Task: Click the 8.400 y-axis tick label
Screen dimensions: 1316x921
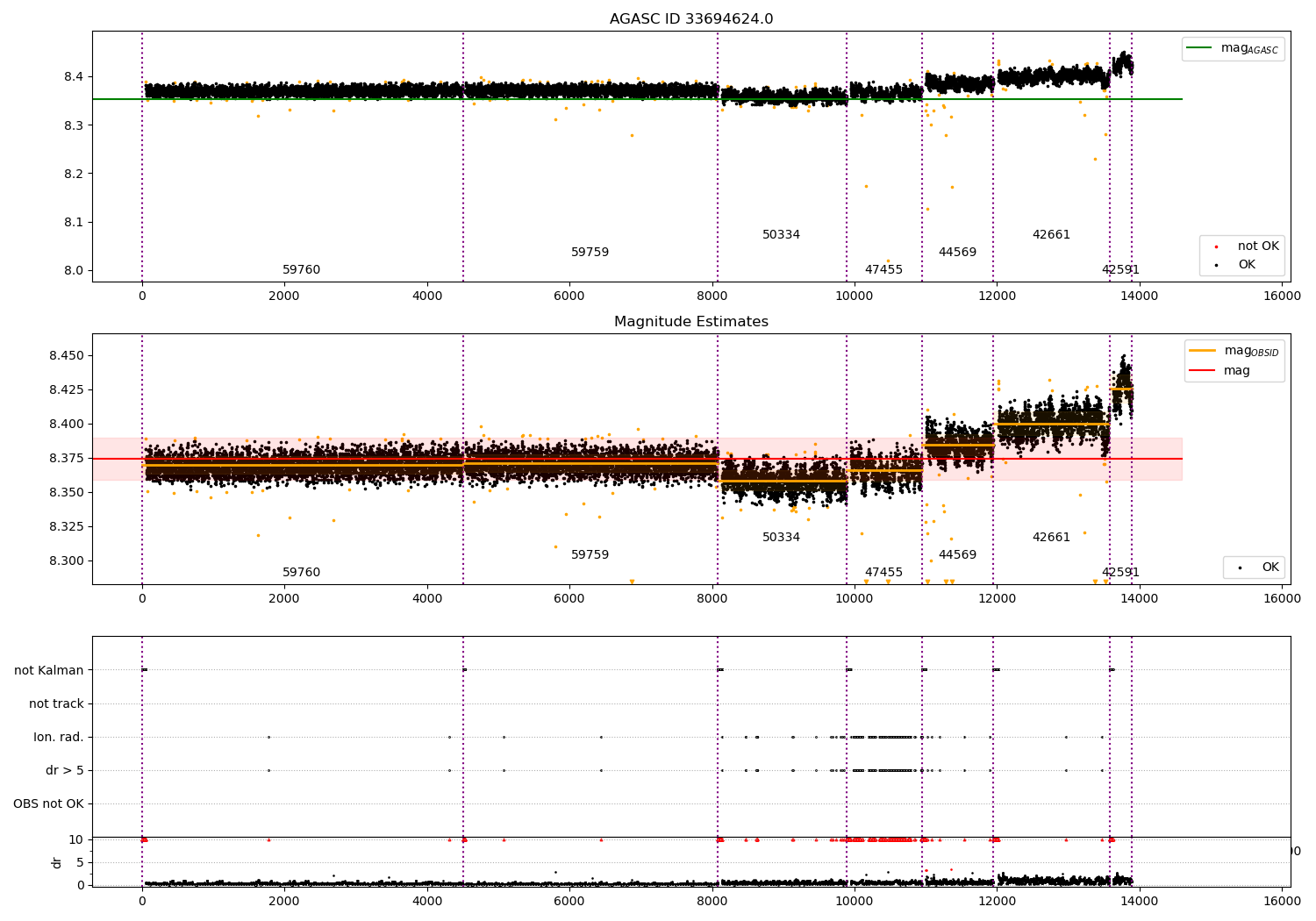Action: pyautogui.click(x=67, y=425)
